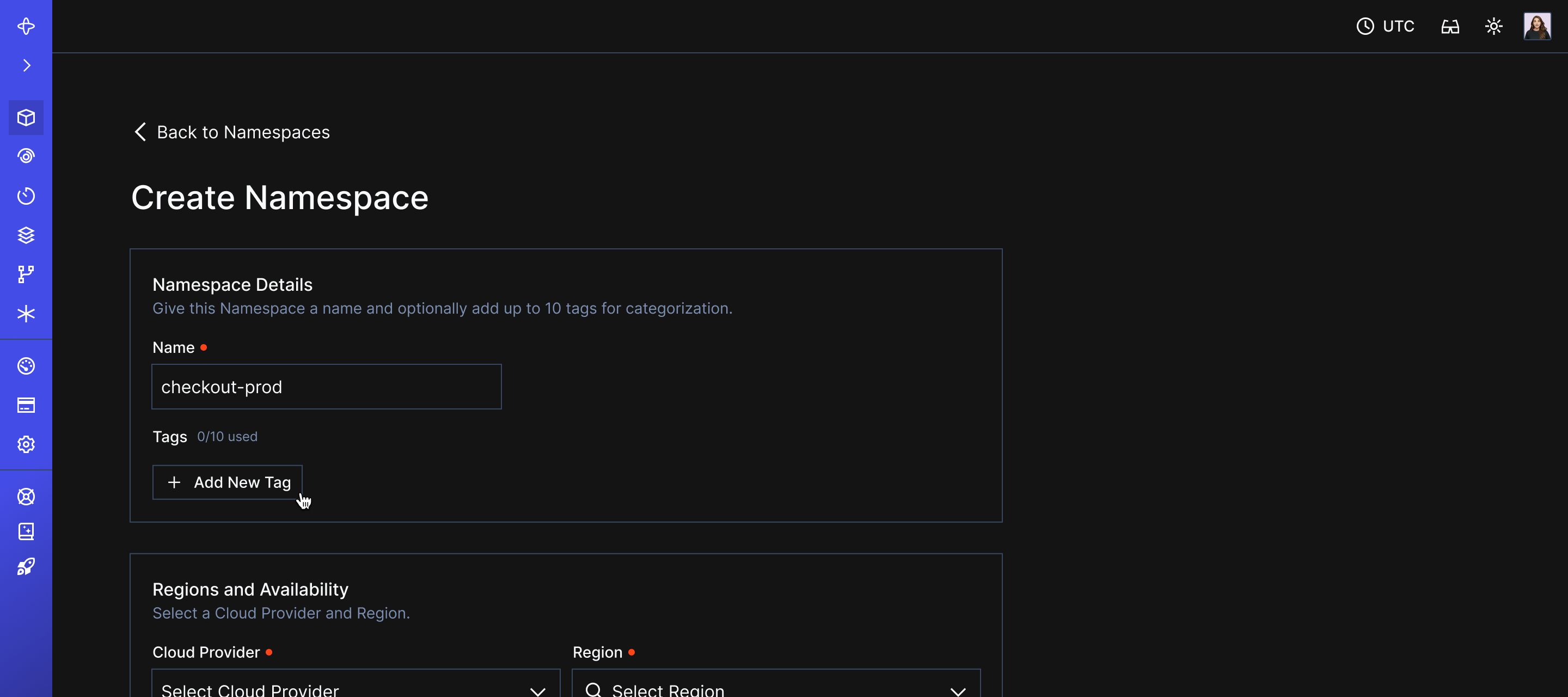Click the support lifebuoy icon in sidebar

tap(26, 496)
